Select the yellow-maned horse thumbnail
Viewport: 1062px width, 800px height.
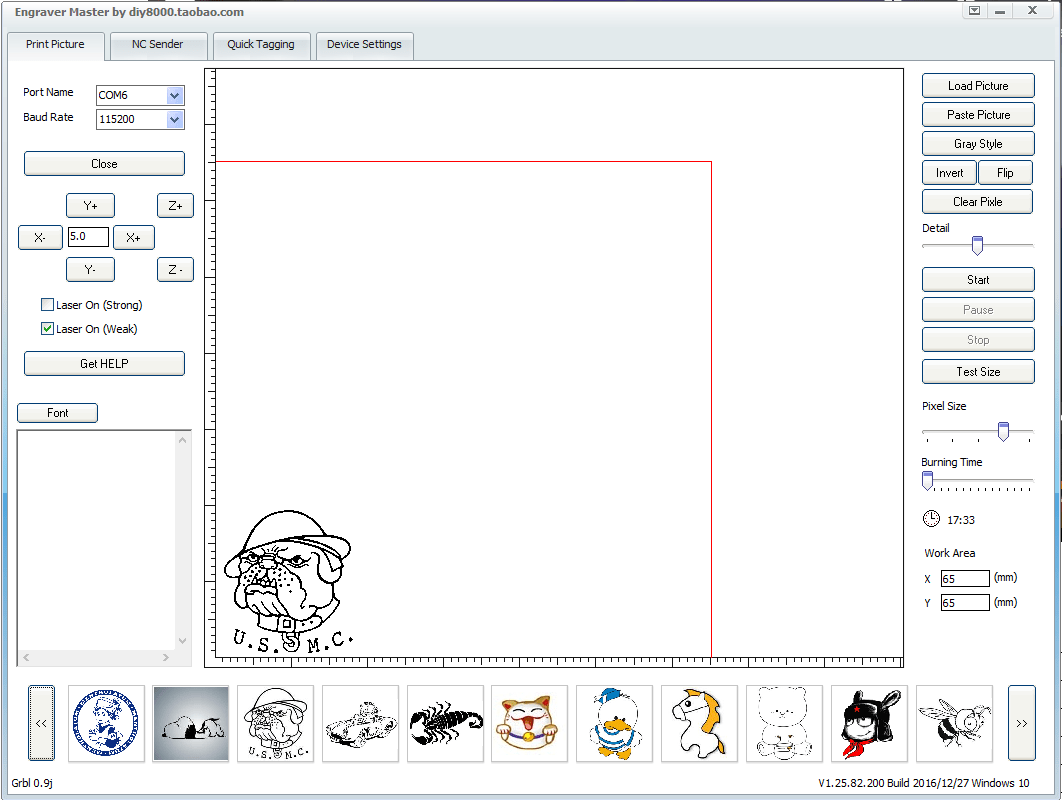tap(700, 723)
